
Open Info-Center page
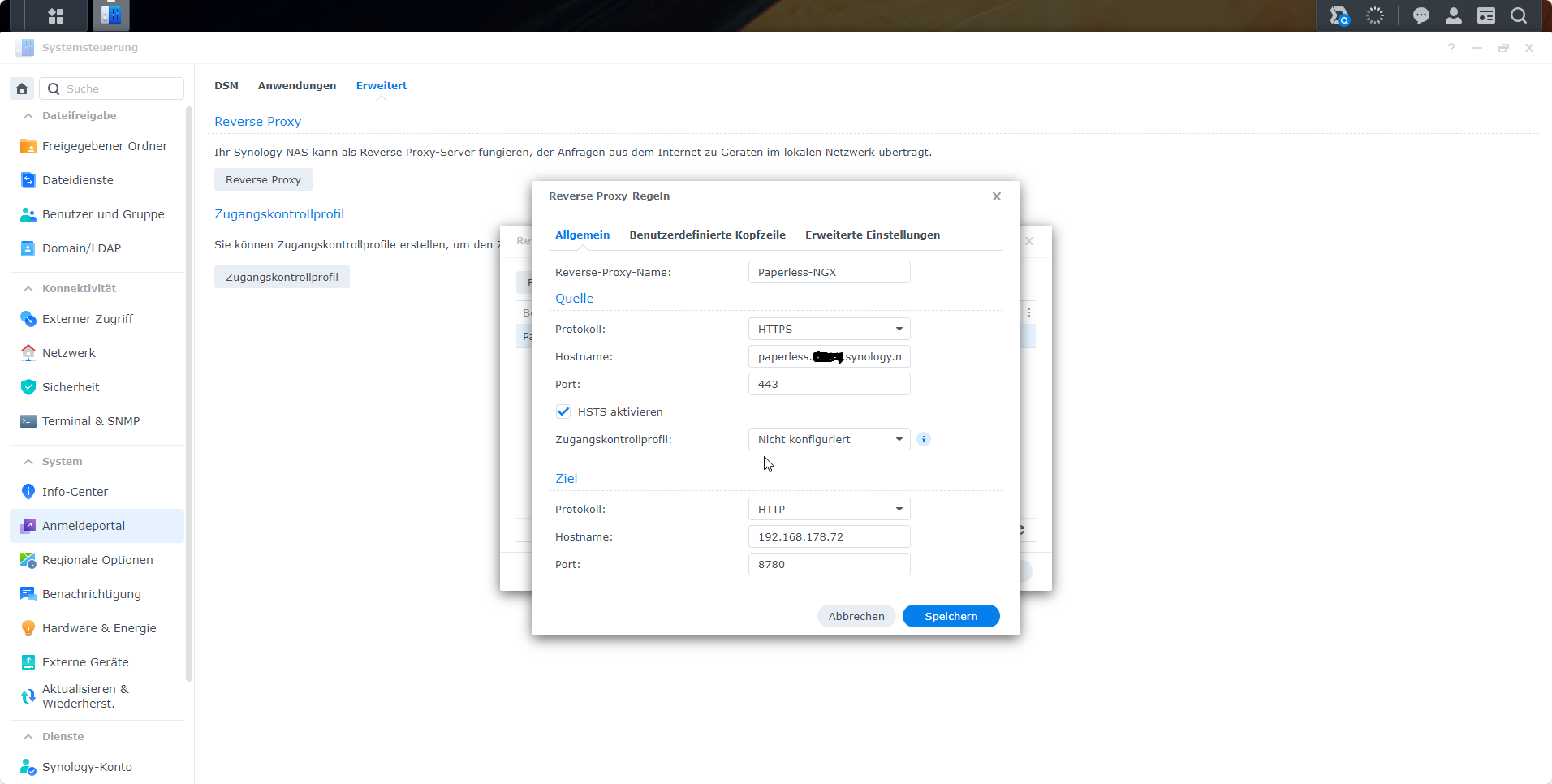pos(97,492)
